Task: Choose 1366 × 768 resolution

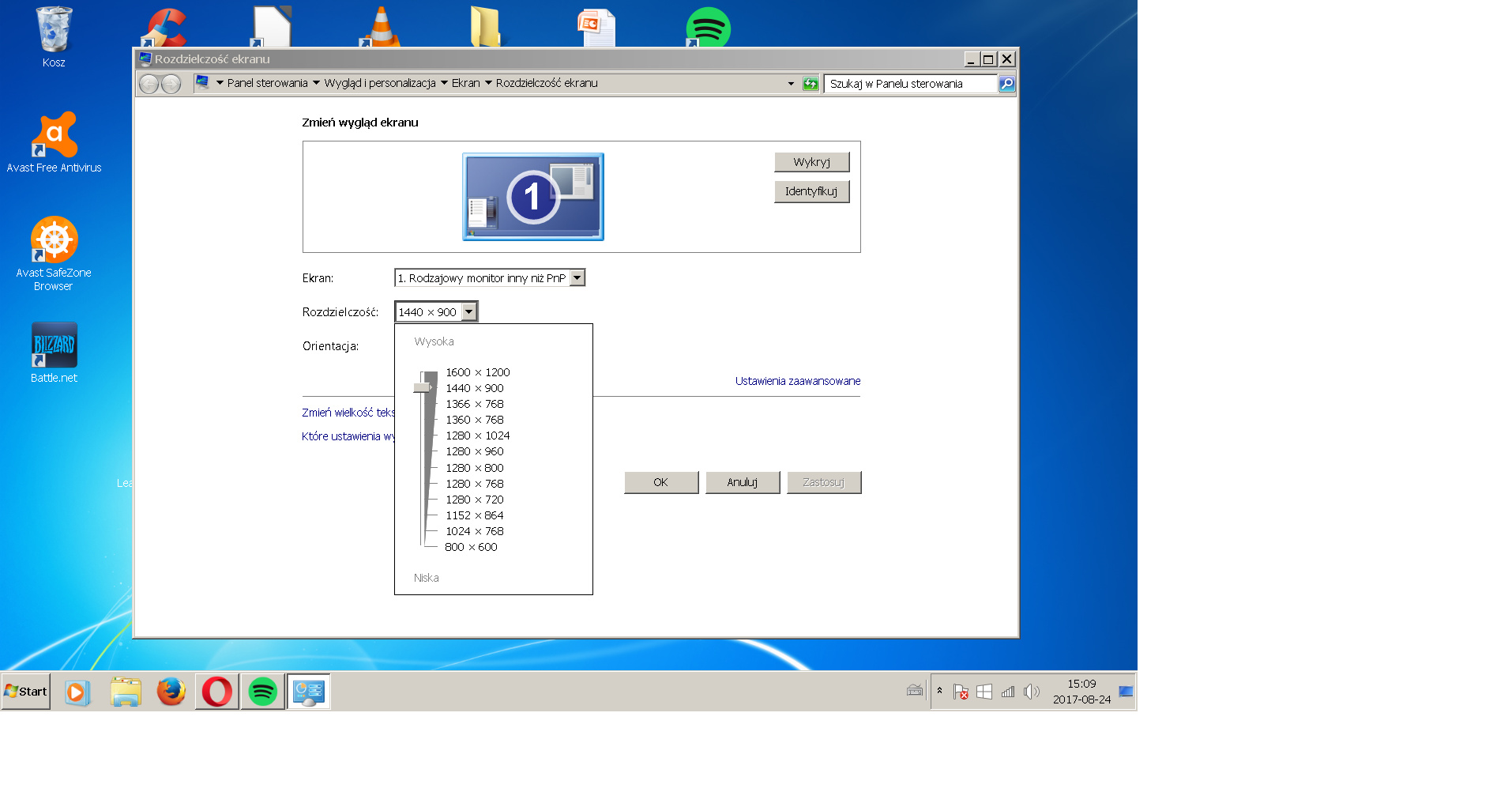Action: coord(474,404)
